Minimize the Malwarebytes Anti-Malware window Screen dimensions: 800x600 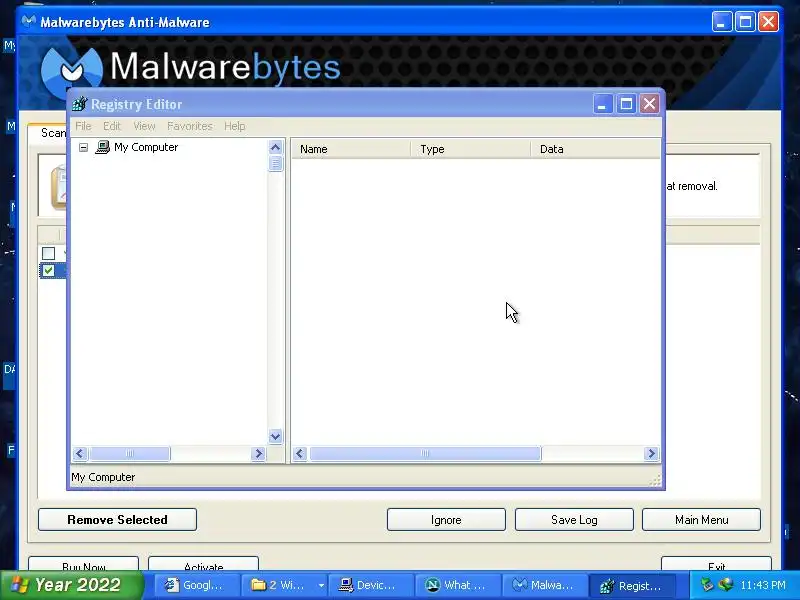721,22
